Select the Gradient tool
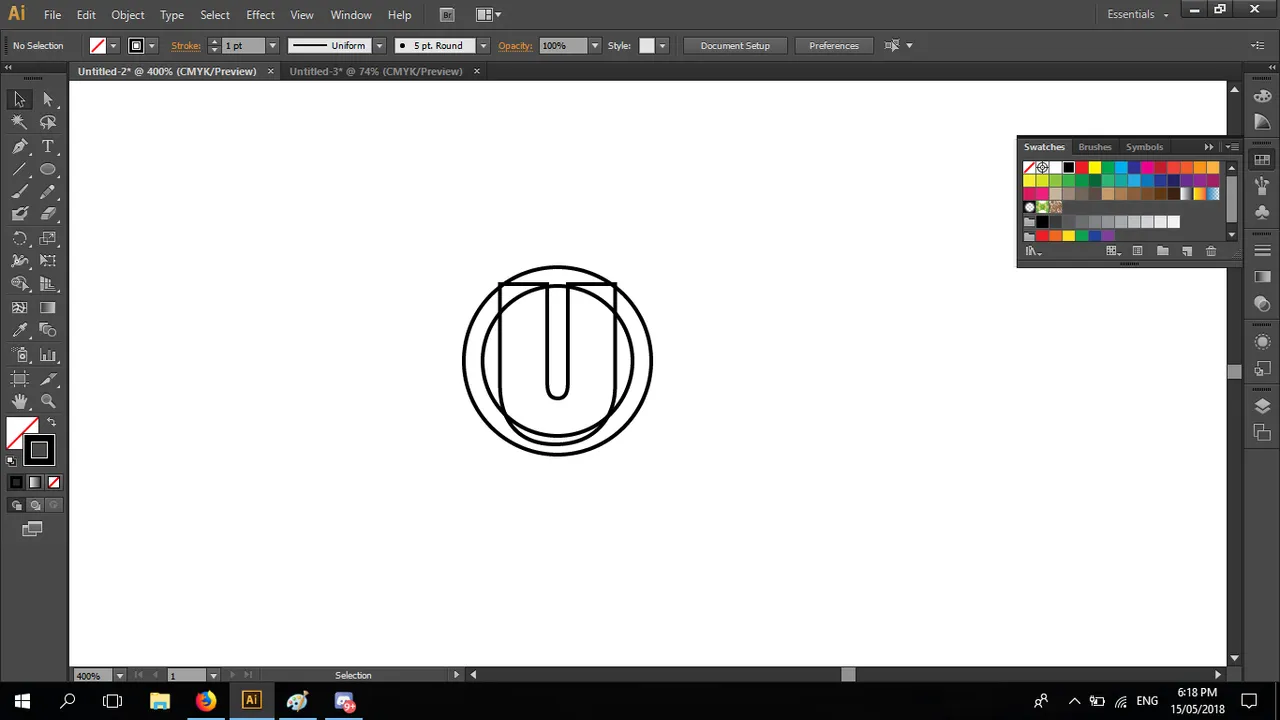 48,308
